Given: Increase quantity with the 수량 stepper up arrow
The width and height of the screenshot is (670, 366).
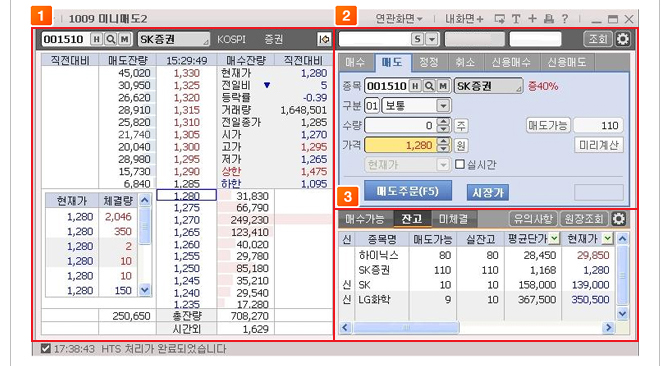Looking at the screenshot, I should pyautogui.click(x=444, y=122).
